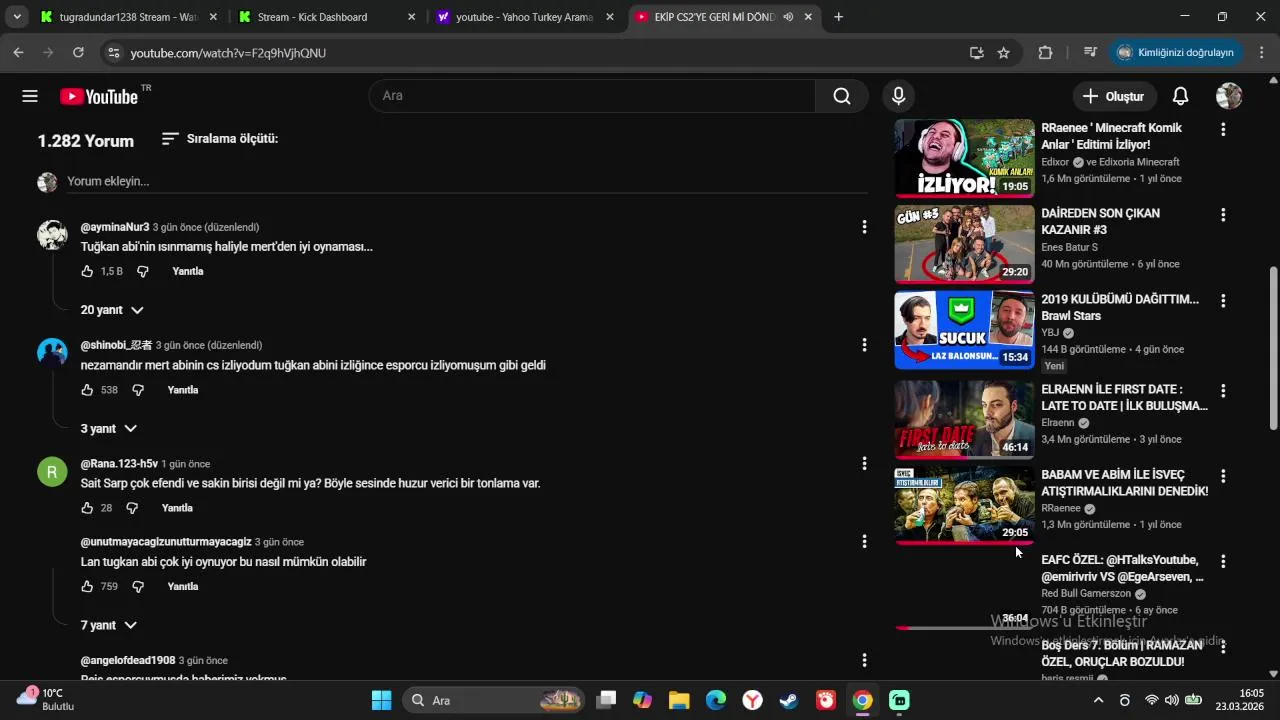Open the Sıralama ölçütü sort menu
1280x720 pixels.
[220, 139]
